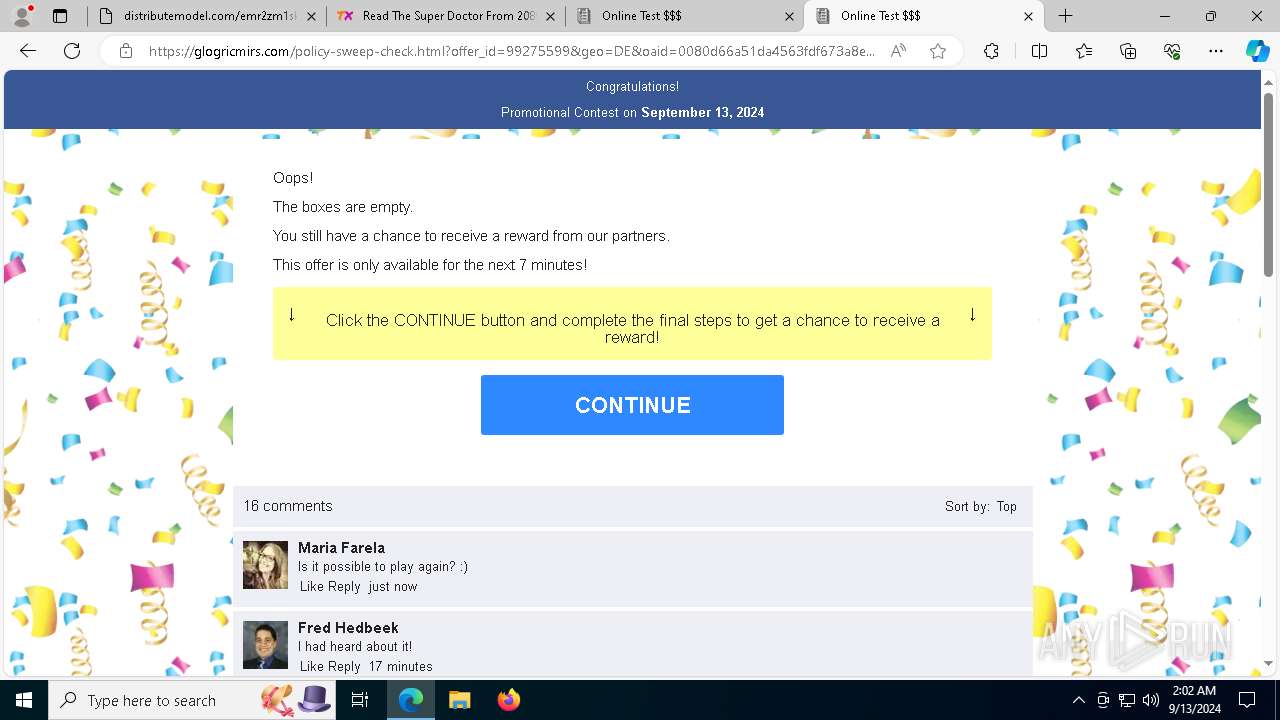Click the taskbar search box

click(x=193, y=700)
